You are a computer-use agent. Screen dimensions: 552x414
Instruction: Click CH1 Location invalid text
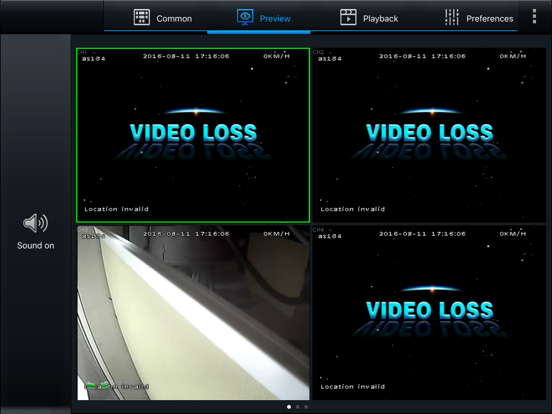point(117,209)
